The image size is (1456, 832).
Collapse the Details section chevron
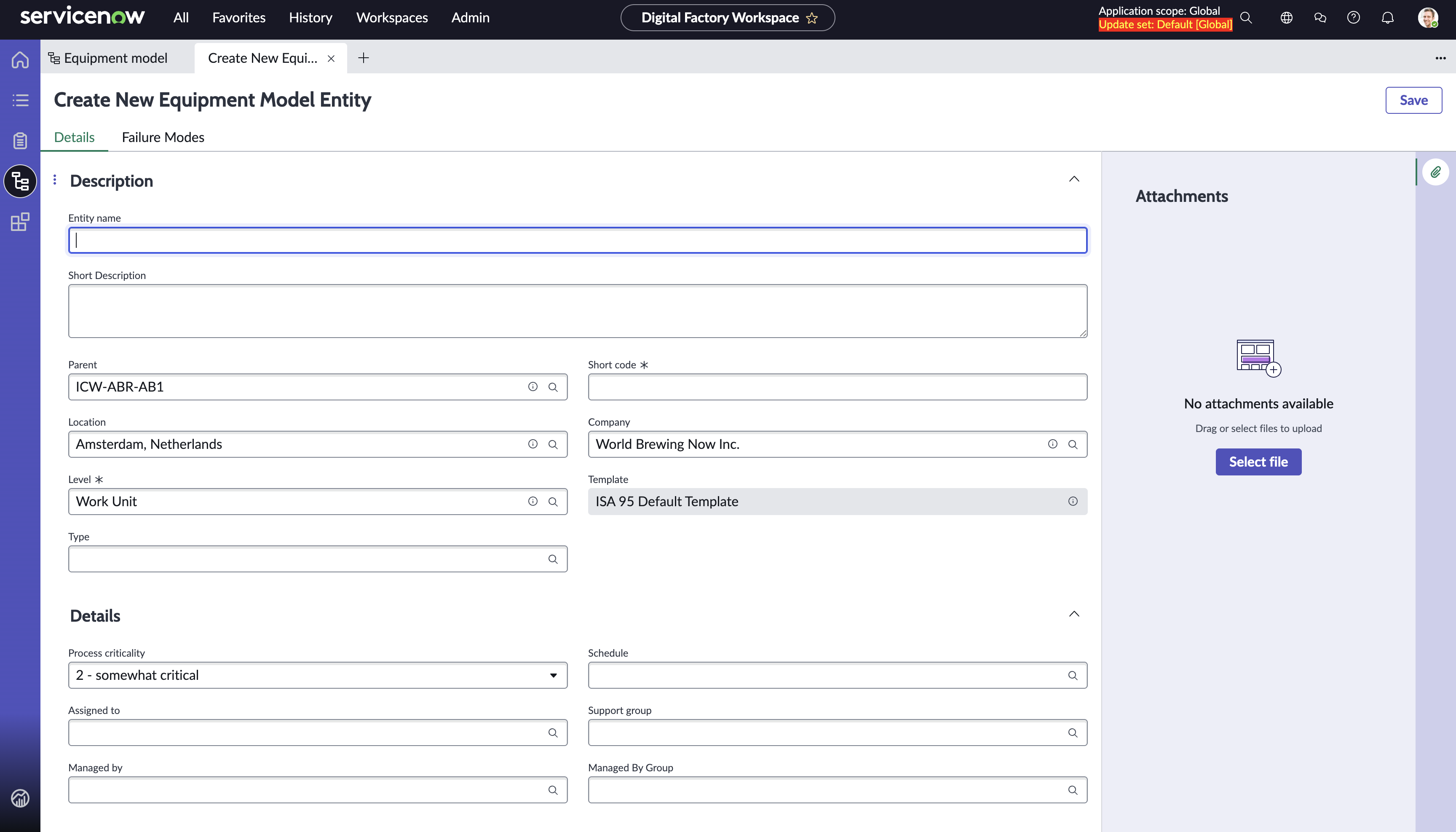(1074, 614)
